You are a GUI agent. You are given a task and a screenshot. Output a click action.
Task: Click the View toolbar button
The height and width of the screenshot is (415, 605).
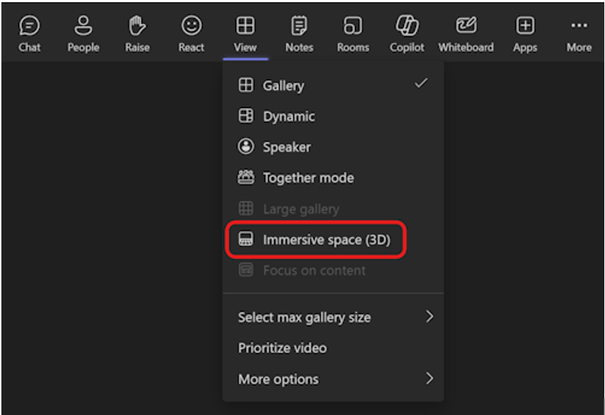click(x=245, y=32)
